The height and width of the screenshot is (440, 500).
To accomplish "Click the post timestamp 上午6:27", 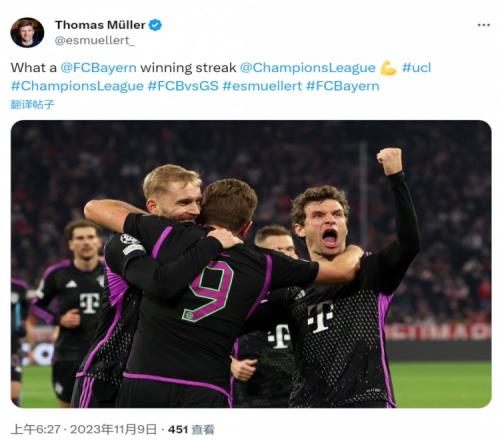I will (35, 429).
